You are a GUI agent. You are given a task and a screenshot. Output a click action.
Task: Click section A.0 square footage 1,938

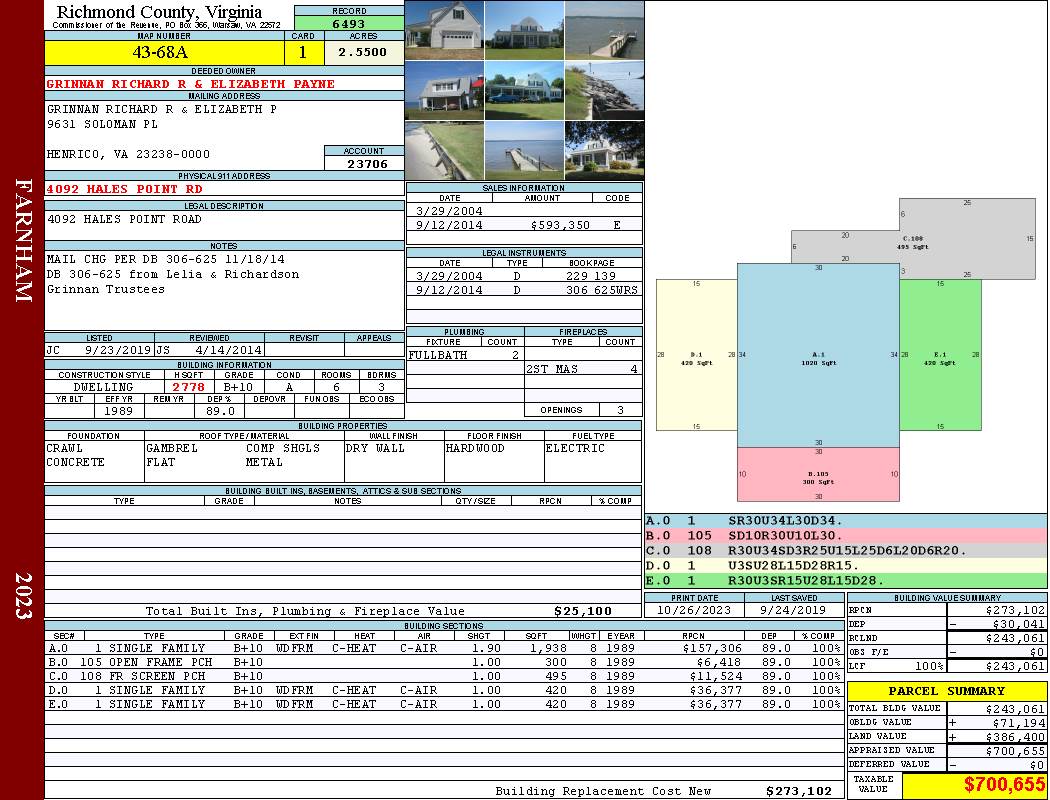coord(548,648)
